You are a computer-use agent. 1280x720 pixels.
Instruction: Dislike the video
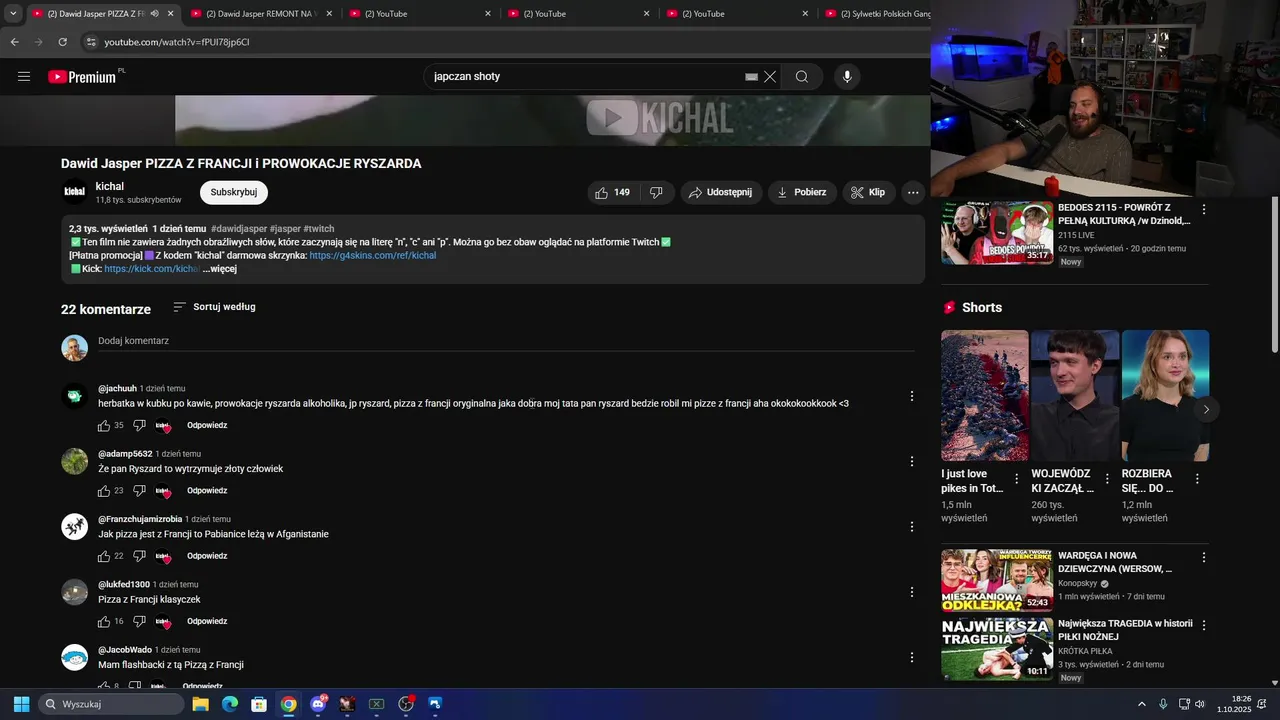(657, 192)
